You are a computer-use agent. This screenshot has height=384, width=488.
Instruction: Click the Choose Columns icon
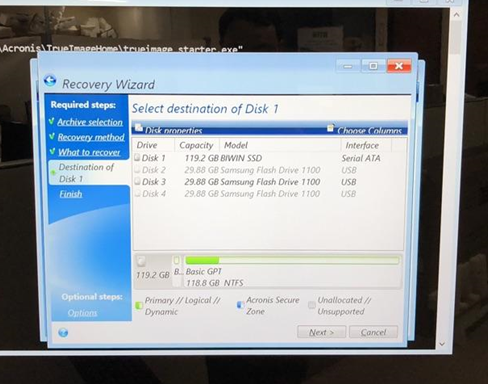point(330,127)
